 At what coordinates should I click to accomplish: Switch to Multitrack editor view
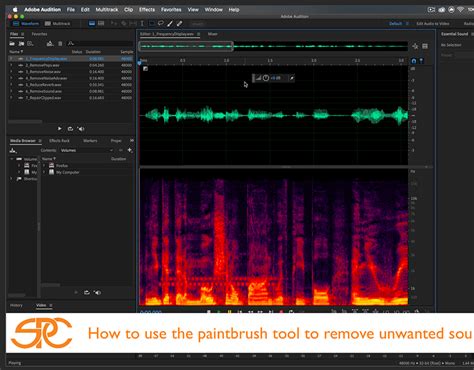57,24
